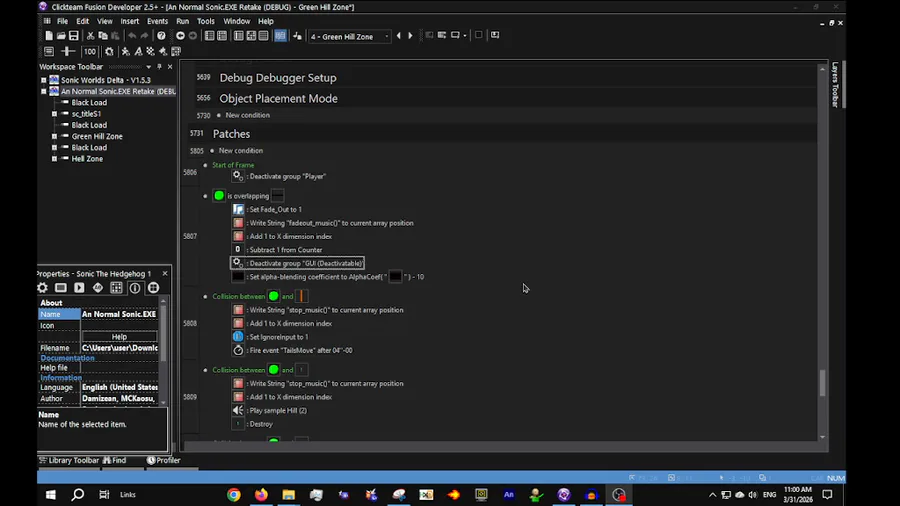900x506 pixels.
Task: Select Deactivate group "GUI (Deactivatable)" action
Action: coord(297,263)
